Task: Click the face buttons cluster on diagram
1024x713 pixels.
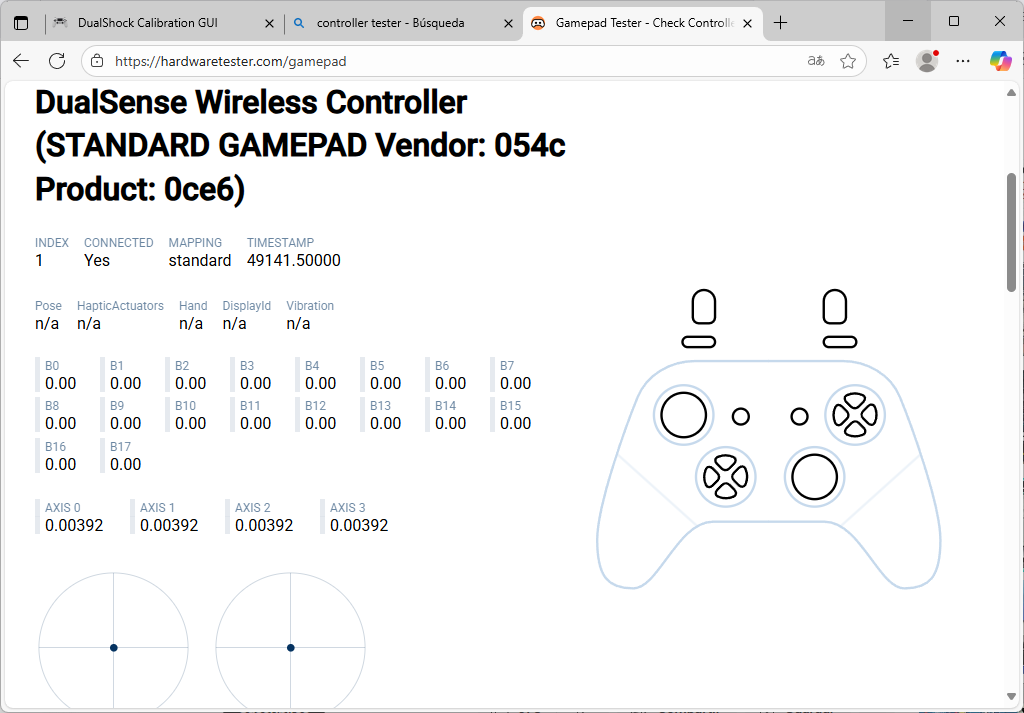Action: pos(855,415)
